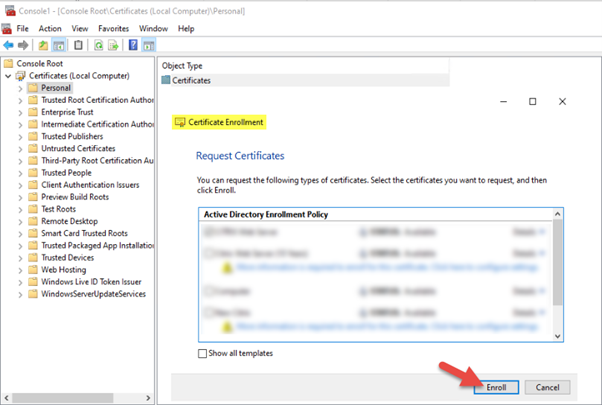Click the clipboard Paste toolbar icon
602x405 pixels.
pyautogui.click(x=78, y=45)
